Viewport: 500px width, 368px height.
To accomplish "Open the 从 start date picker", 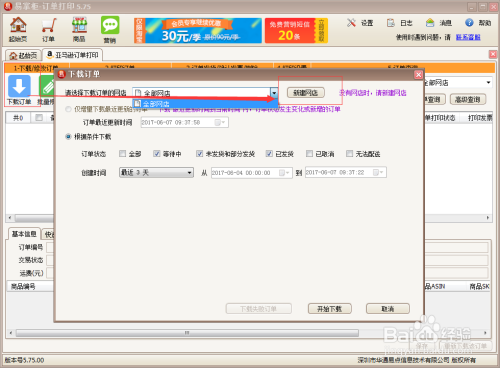I will tap(284, 173).
